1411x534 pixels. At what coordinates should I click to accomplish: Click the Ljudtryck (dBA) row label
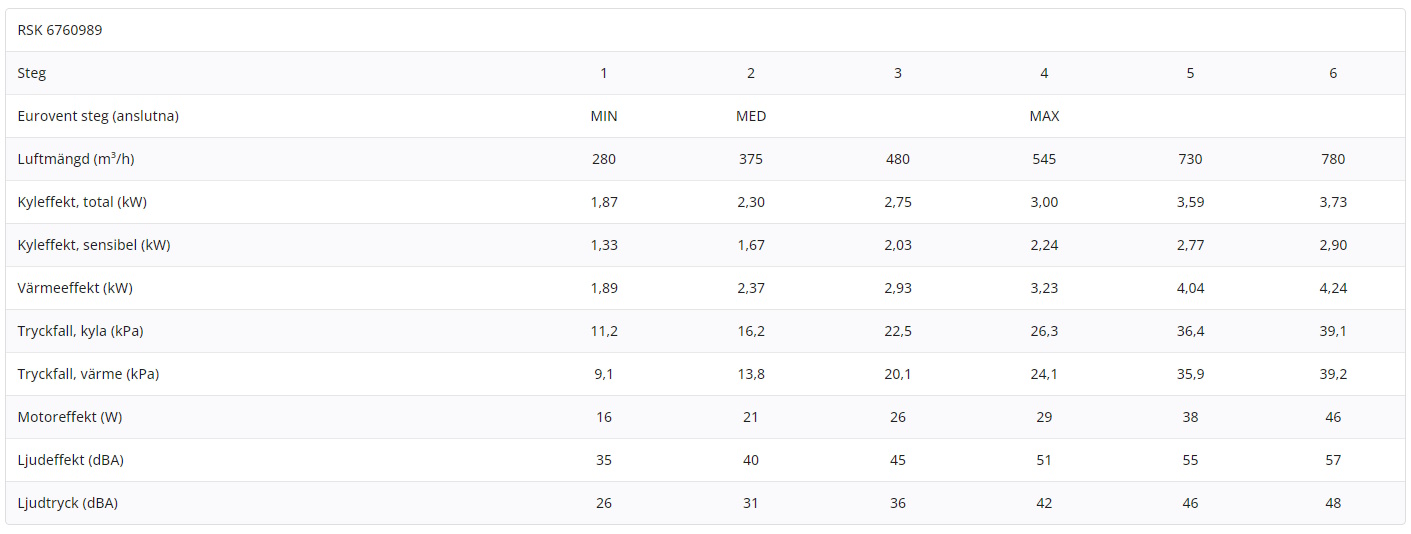coord(68,503)
